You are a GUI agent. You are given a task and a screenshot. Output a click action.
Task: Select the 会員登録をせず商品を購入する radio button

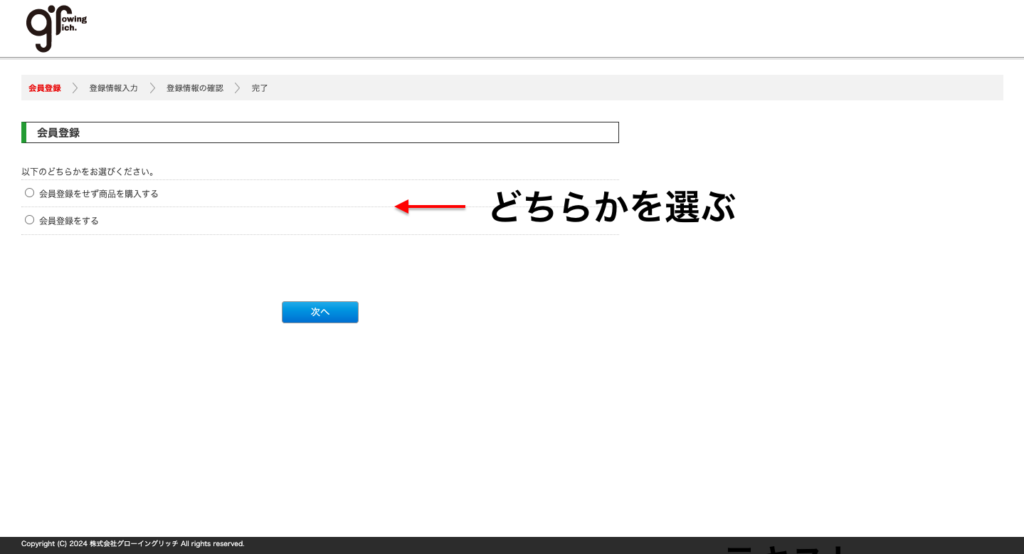pyautogui.click(x=29, y=193)
